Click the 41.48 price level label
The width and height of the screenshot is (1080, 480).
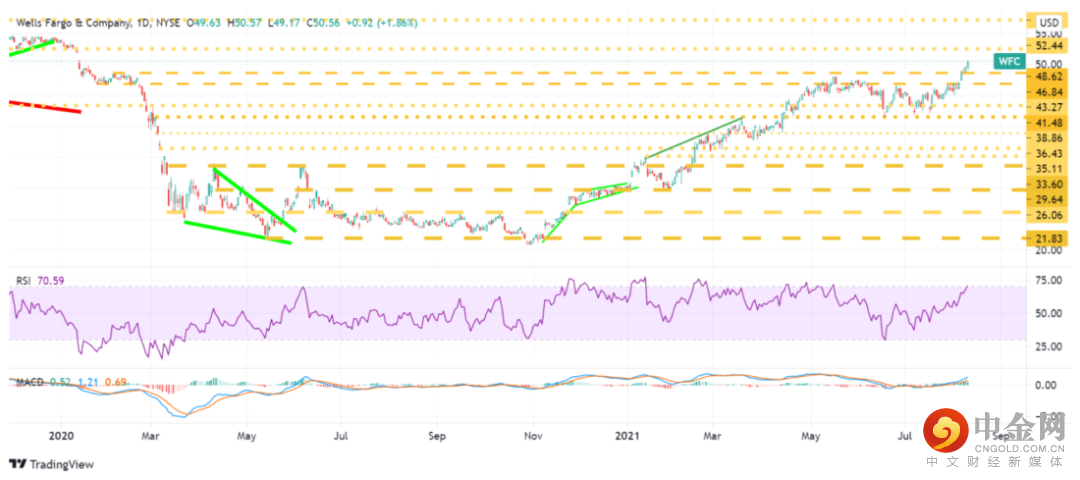1048,123
